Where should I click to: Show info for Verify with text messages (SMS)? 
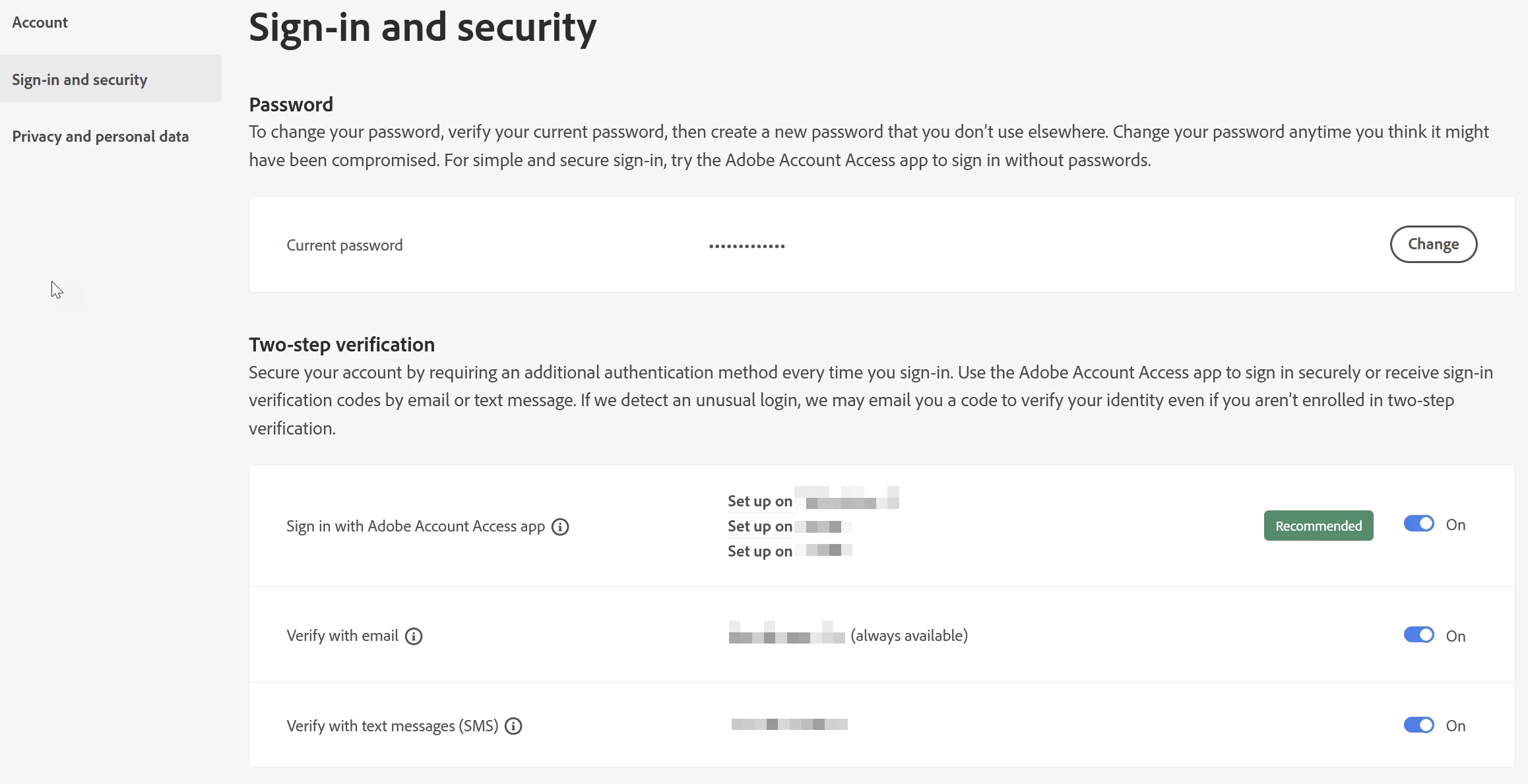[x=513, y=726]
